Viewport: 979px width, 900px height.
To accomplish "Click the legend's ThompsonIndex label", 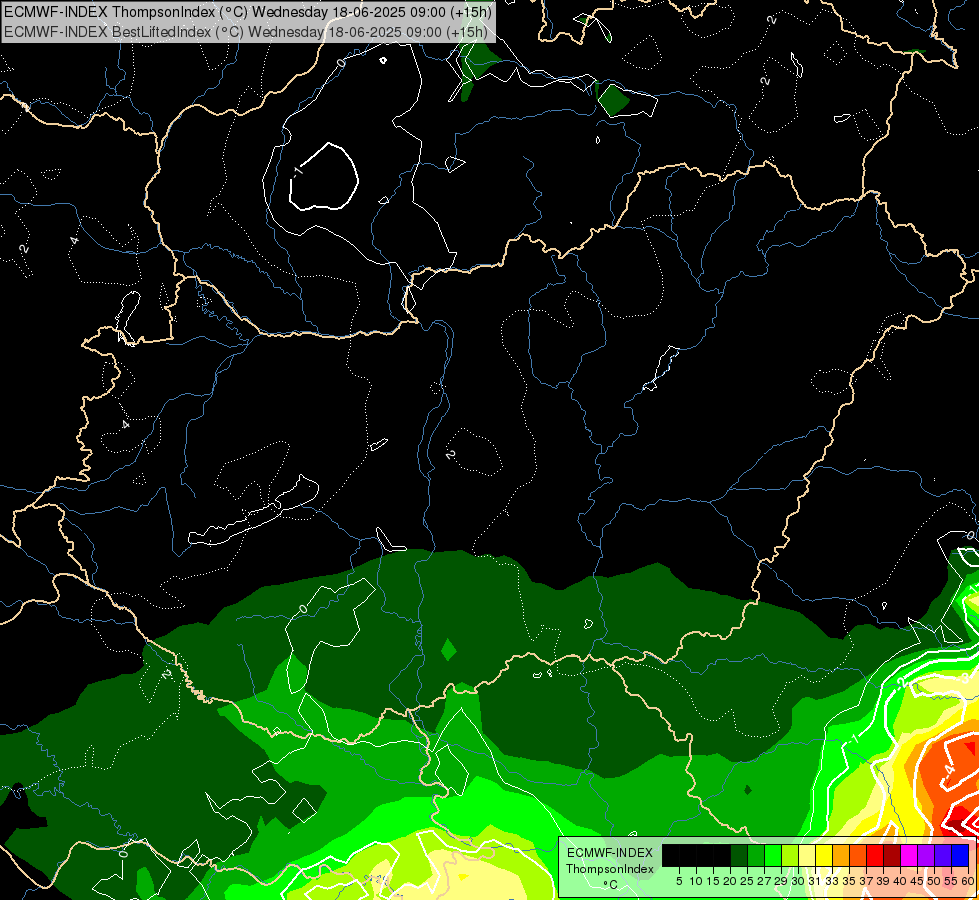I will pyautogui.click(x=610, y=869).
